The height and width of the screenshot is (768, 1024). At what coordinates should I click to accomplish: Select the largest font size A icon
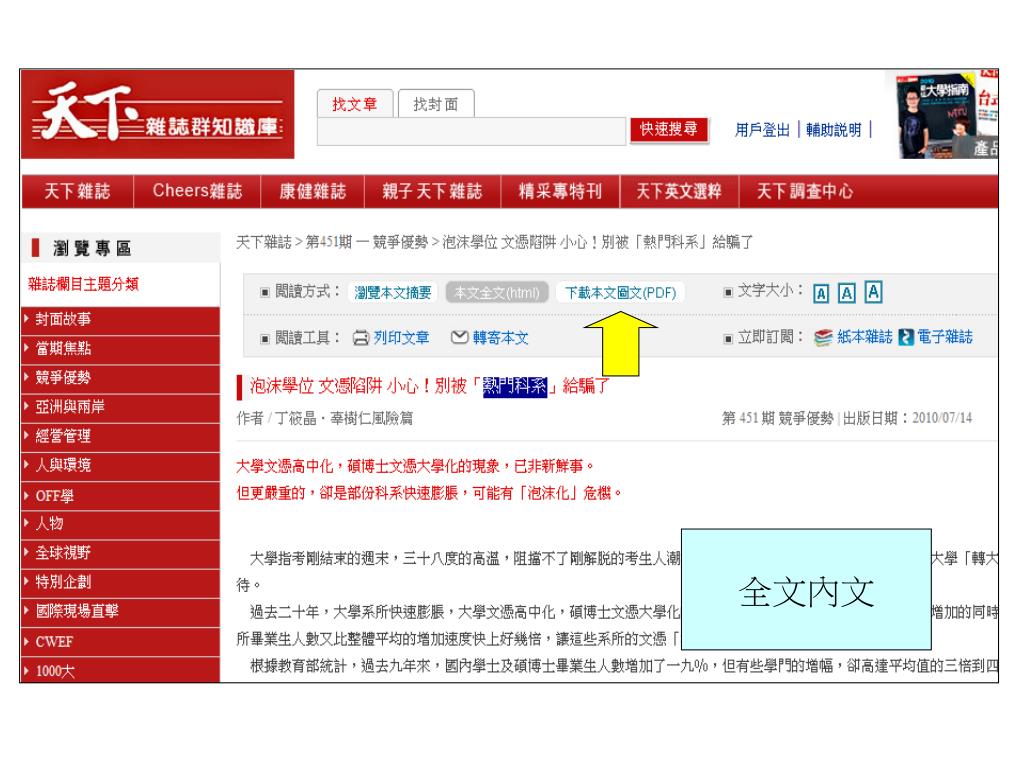[x=874, y=292]
